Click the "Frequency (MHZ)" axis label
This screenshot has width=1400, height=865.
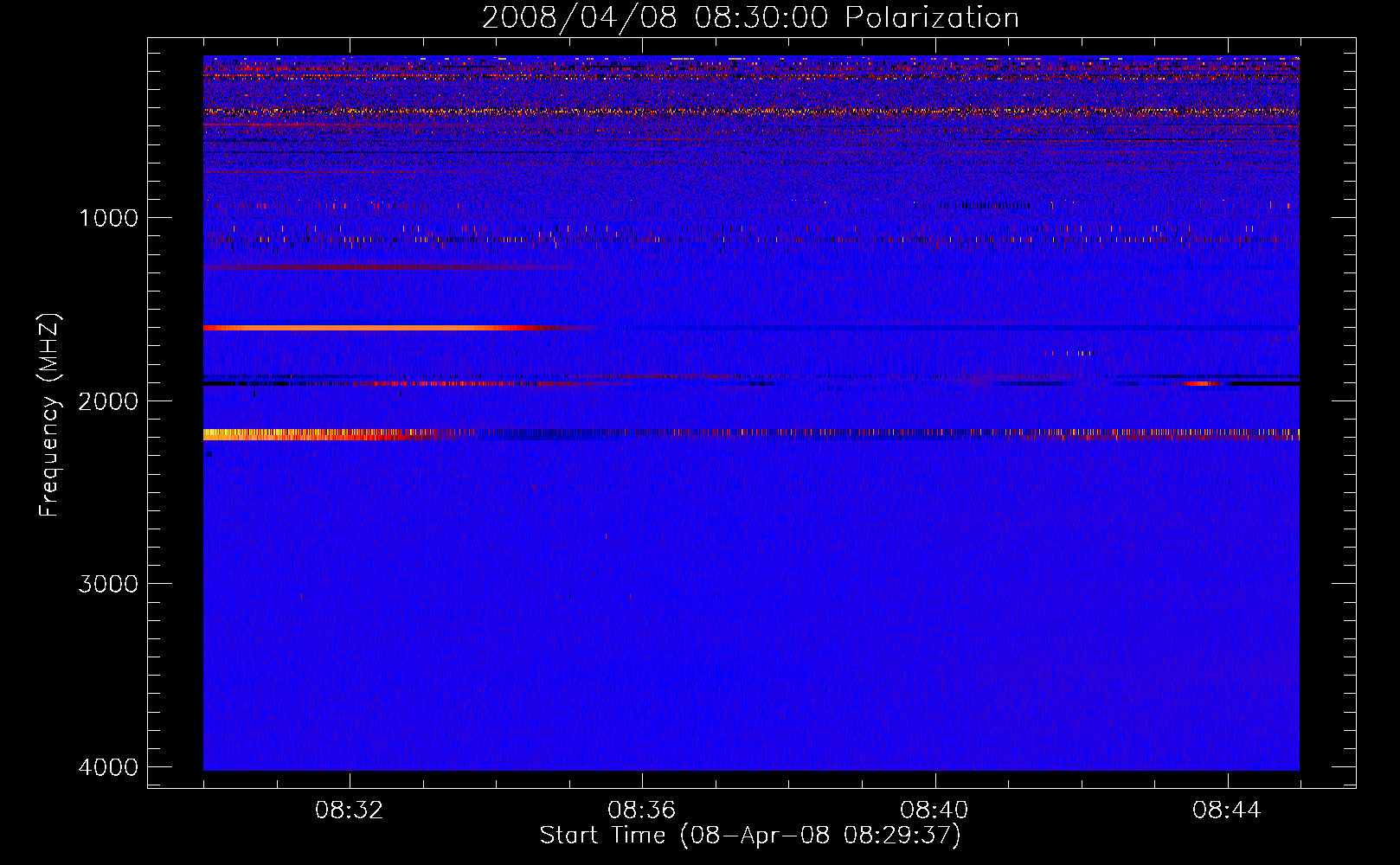click(x=50, y=415)
